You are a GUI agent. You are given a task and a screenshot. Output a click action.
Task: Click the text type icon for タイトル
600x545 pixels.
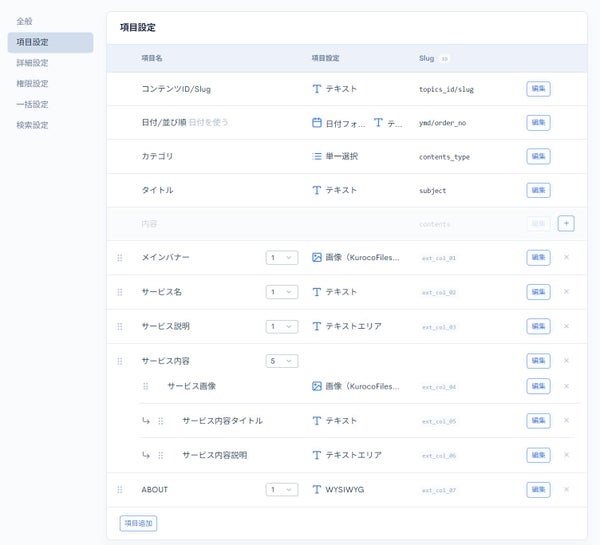[316, 190]
